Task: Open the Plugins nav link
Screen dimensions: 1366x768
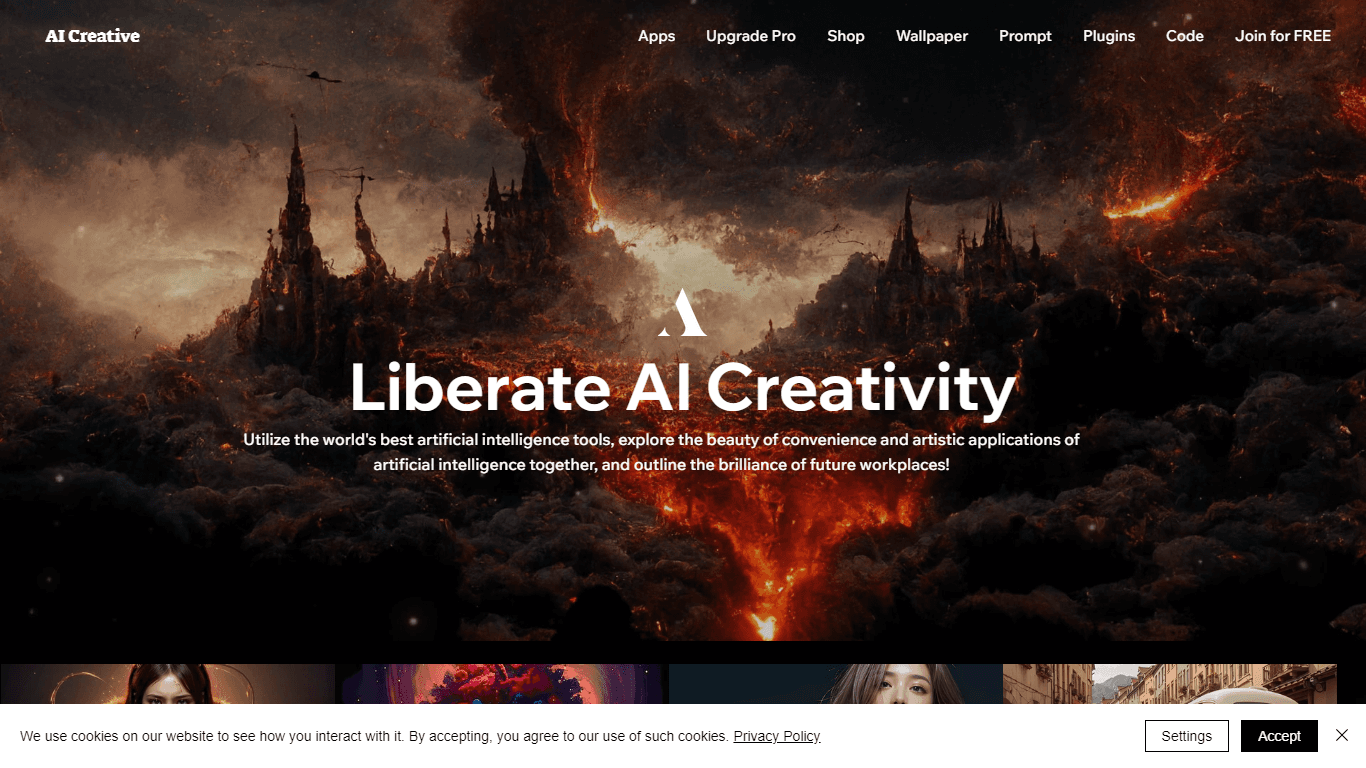Action: click(x=1109, y=36)
